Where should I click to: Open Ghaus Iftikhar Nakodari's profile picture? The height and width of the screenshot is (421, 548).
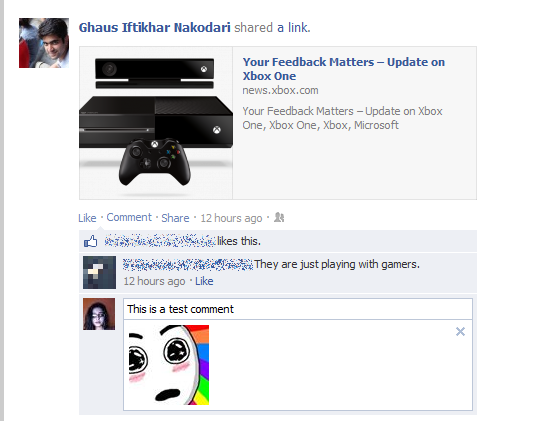point(44,43)
